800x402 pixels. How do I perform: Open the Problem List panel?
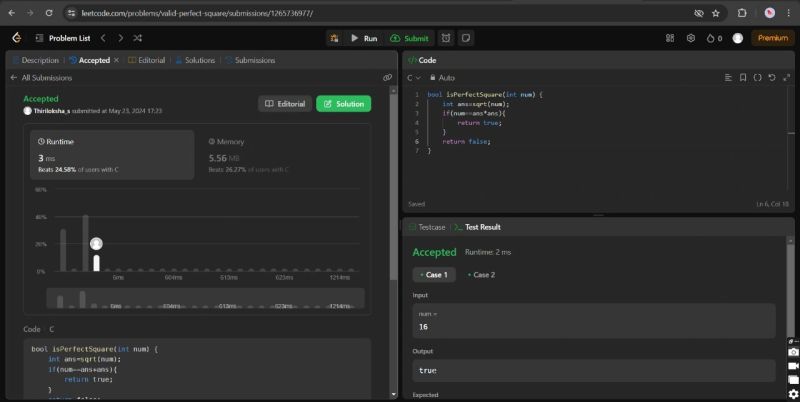tap(63, 38)
